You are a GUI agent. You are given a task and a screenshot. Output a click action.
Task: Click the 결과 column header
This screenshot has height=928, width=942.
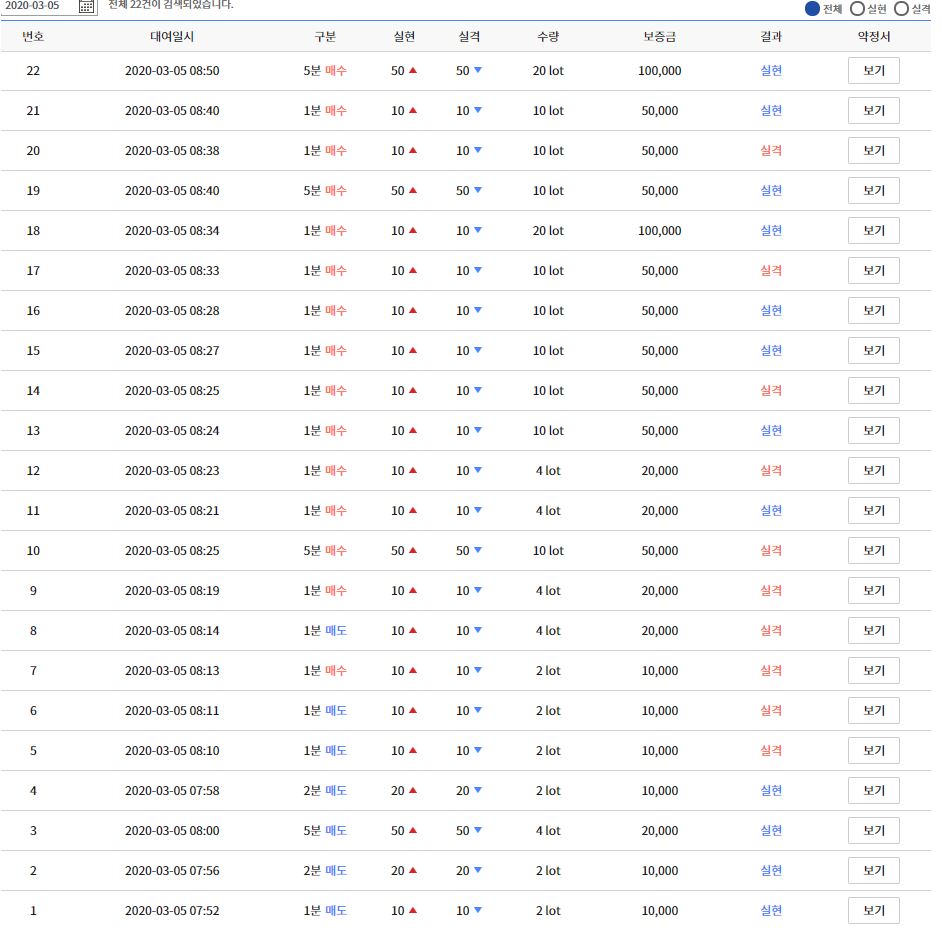(x=771, y=37)
